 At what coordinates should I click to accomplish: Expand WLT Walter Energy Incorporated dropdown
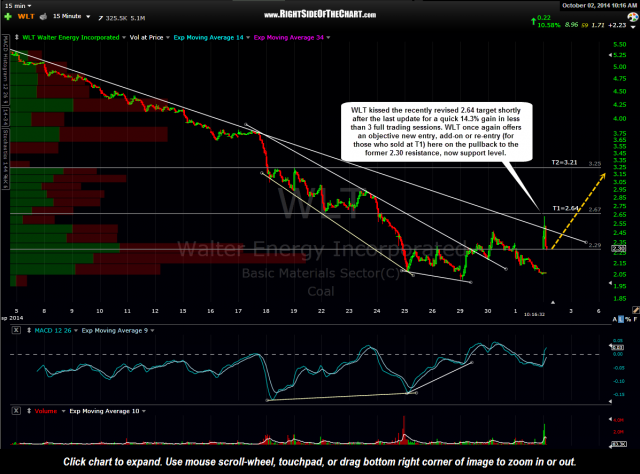click(124, 38)
